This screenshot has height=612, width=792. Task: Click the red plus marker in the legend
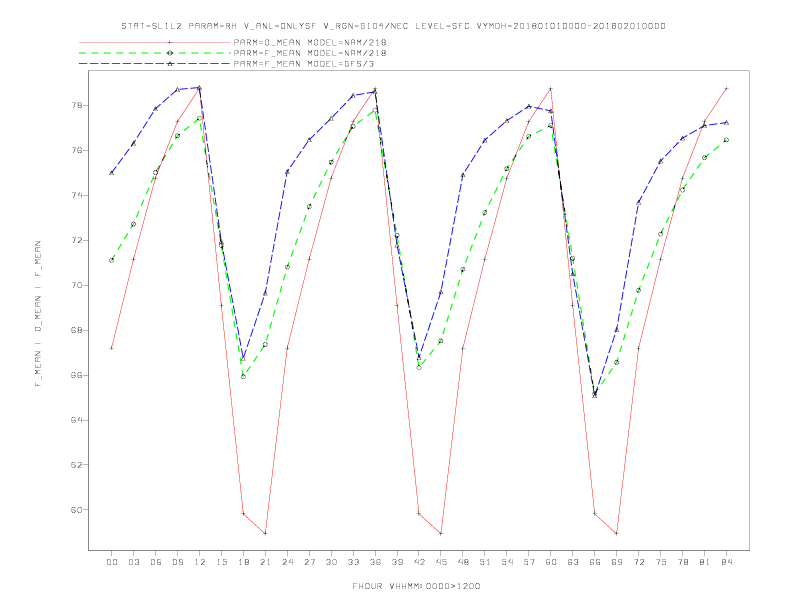(170, 42)
